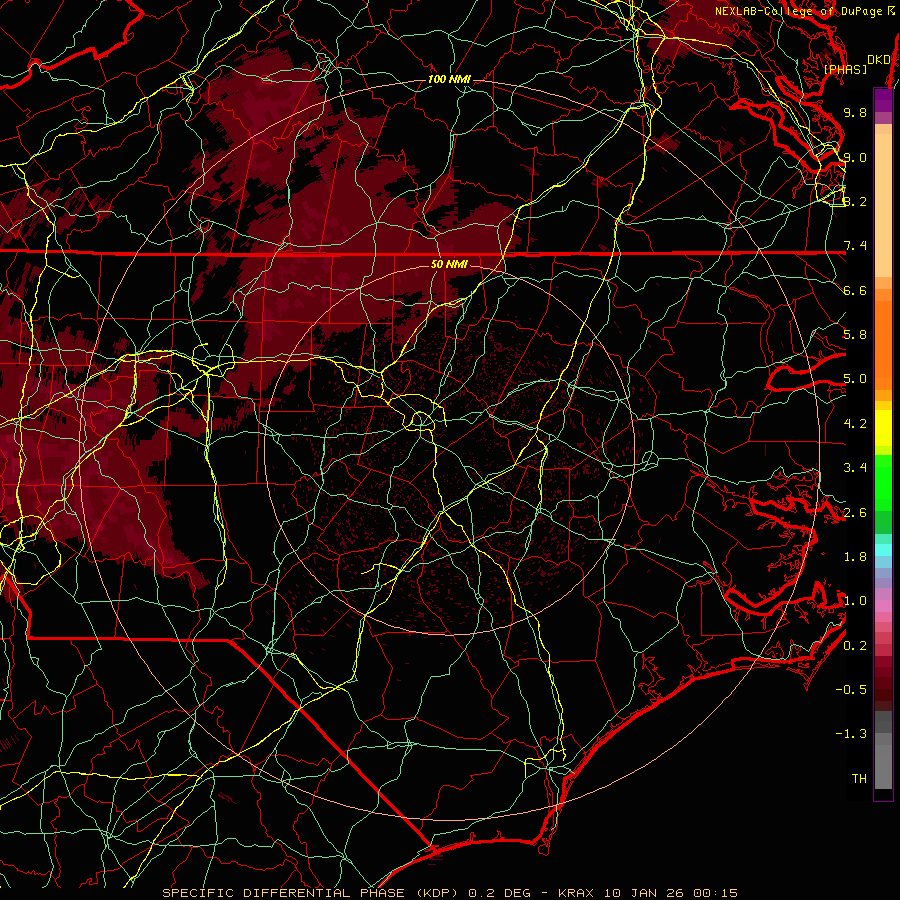Screen dimensions: 900x900
Task: Click the 4.2 value on color scale
Action: point(855,424)
